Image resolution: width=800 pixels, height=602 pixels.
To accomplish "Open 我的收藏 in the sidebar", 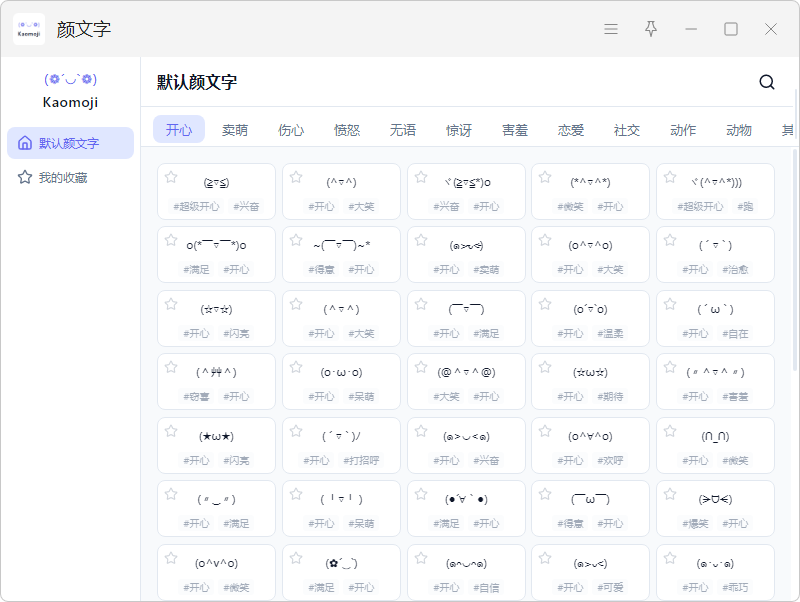I will 63,177.
